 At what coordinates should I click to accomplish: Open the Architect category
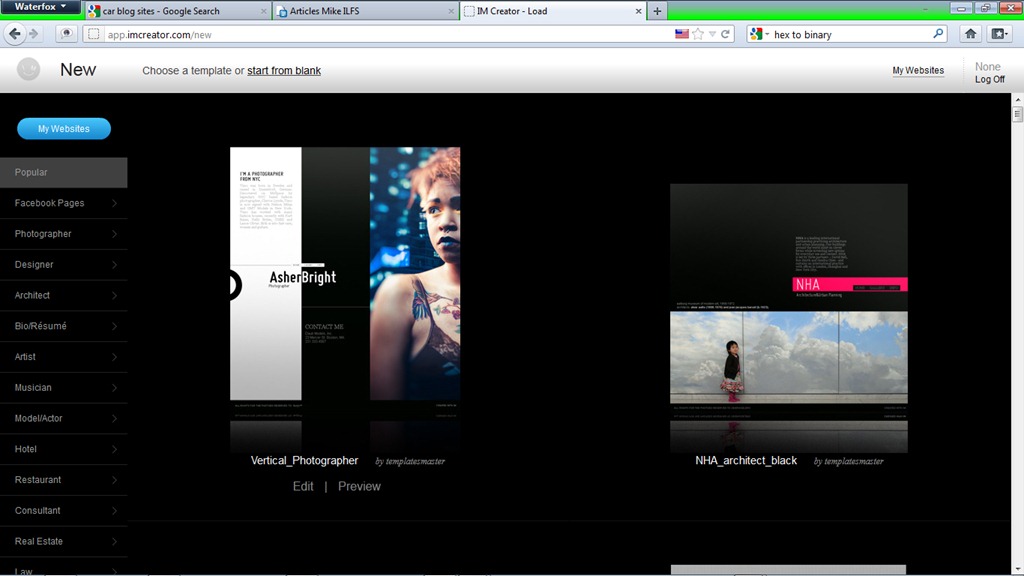pos(63,295)
